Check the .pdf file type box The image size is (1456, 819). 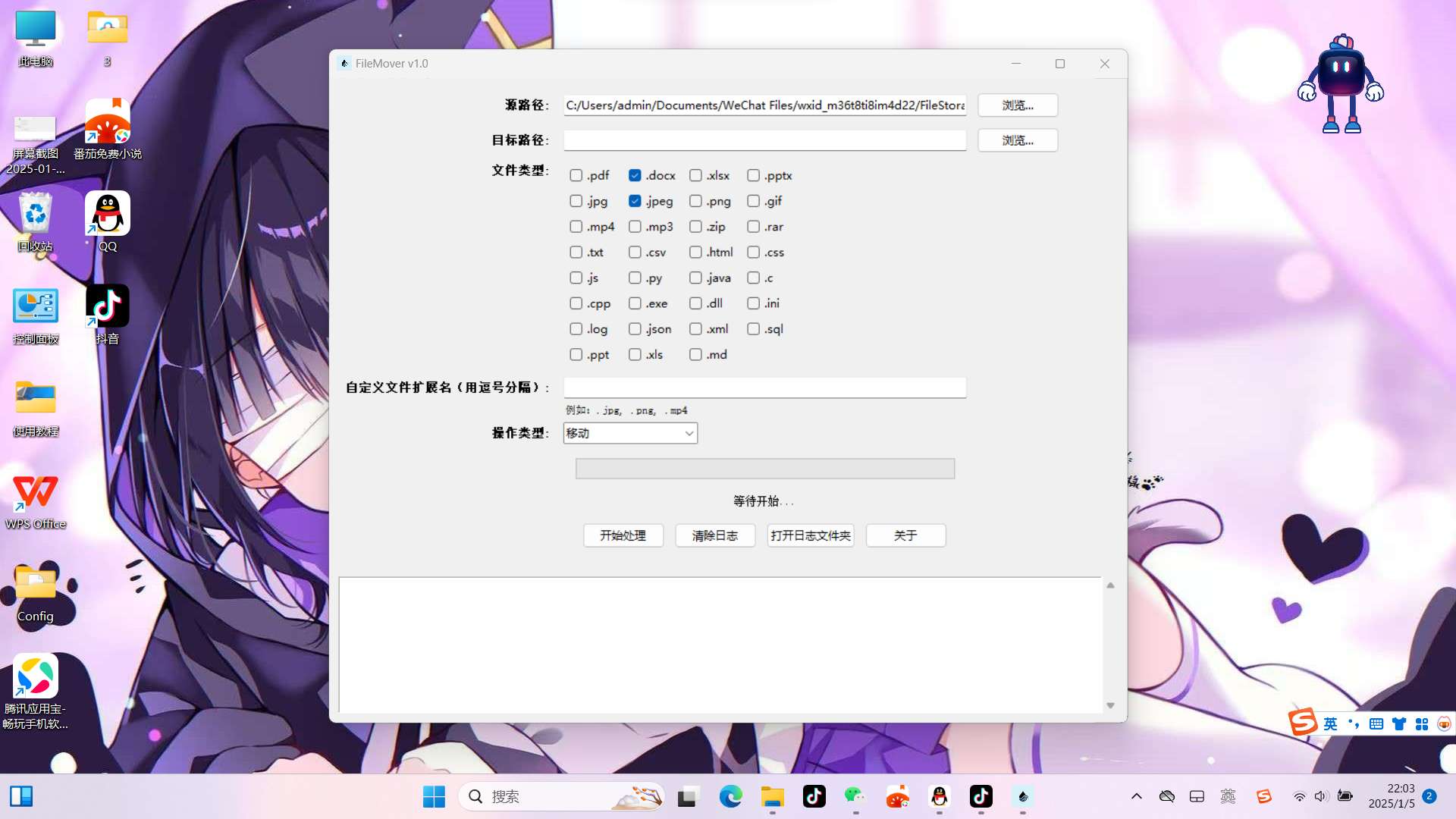(576, 175)
